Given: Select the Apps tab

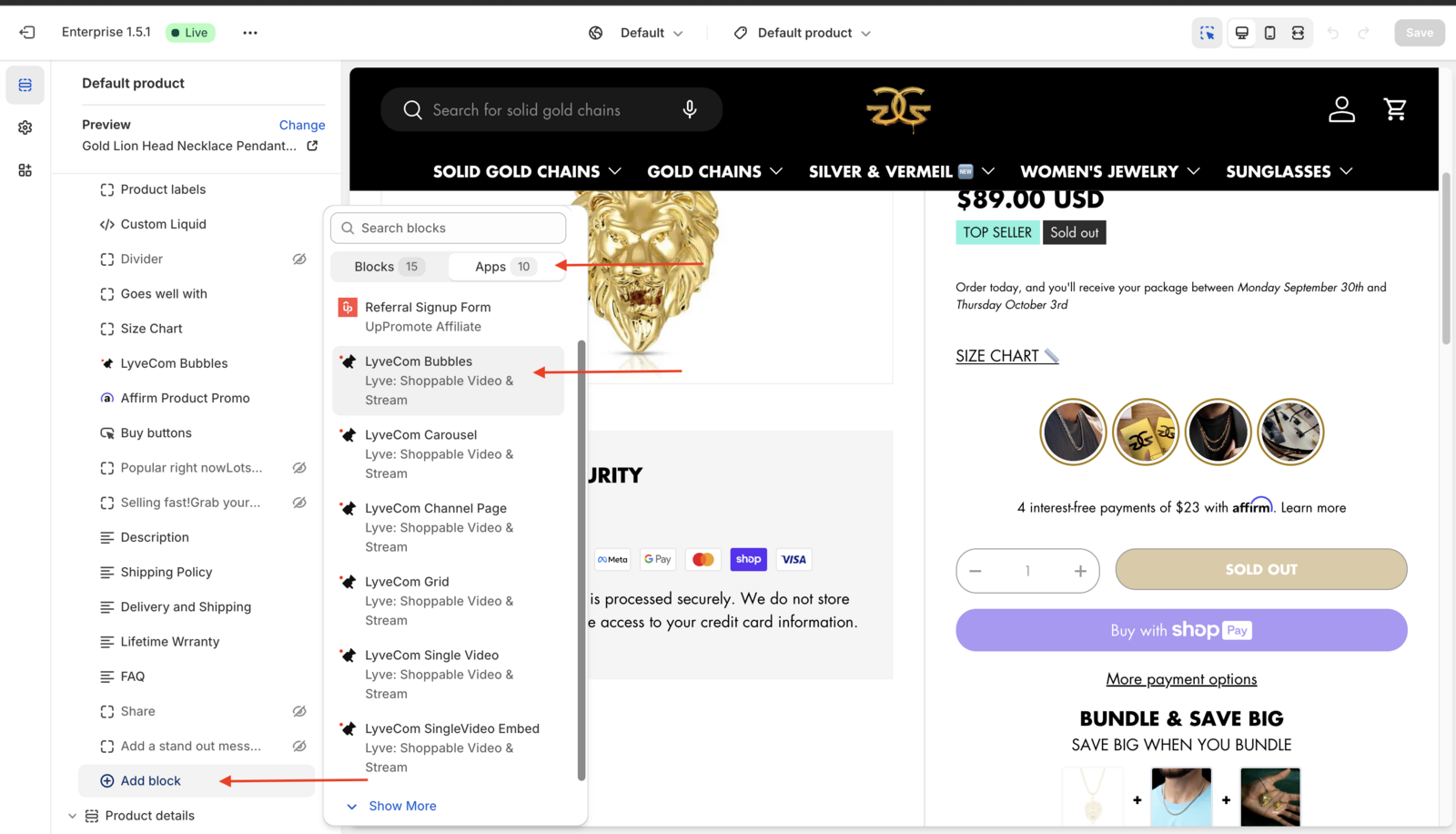Looking at the screenshot, I should tap(504, 267).
